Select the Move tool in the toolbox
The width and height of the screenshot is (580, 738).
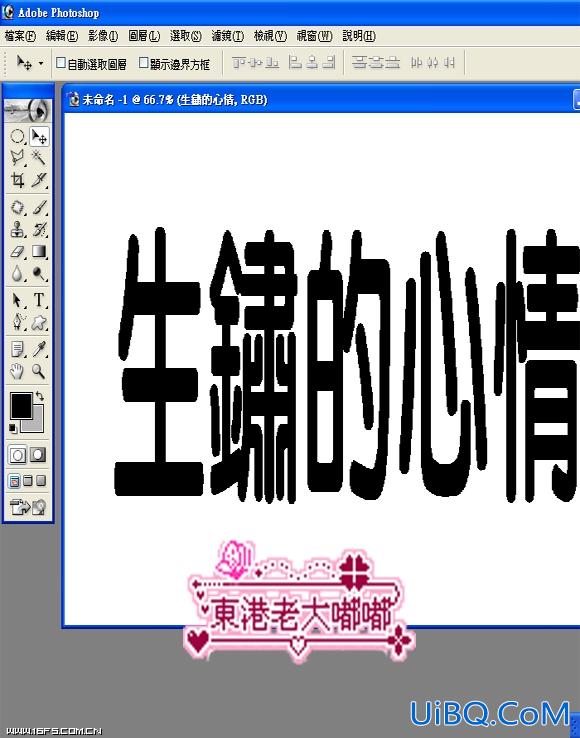[x=39, y=137]
